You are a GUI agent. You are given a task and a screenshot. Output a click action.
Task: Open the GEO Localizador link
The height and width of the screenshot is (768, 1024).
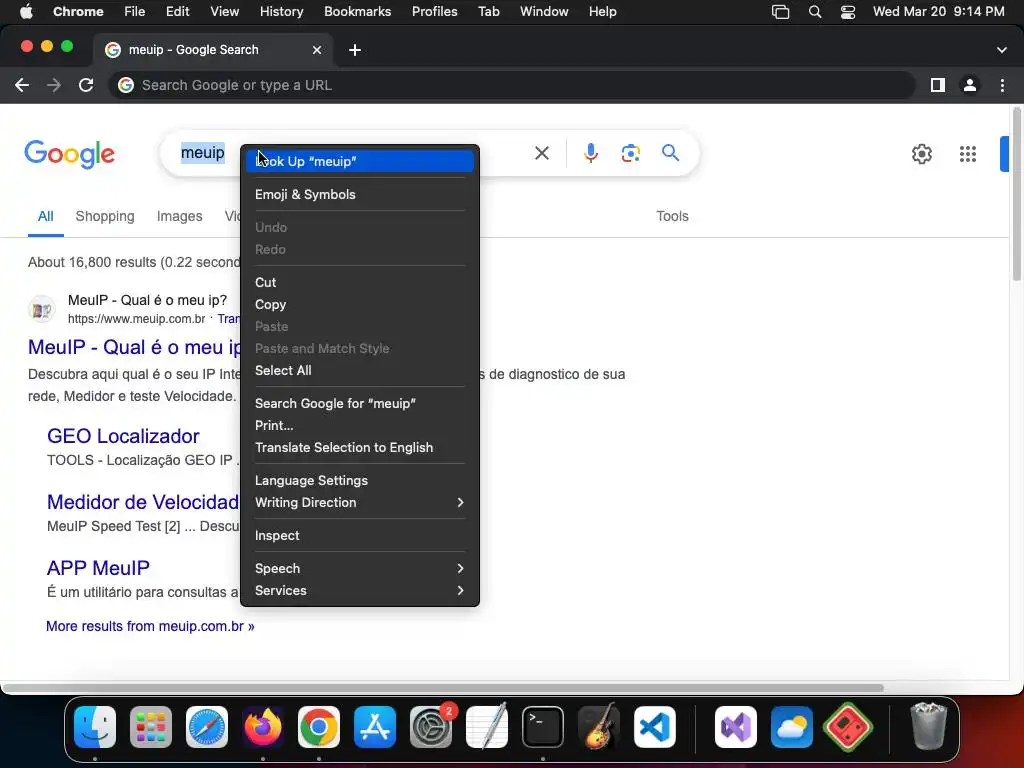pyautogui.click(x=123, y=436)
